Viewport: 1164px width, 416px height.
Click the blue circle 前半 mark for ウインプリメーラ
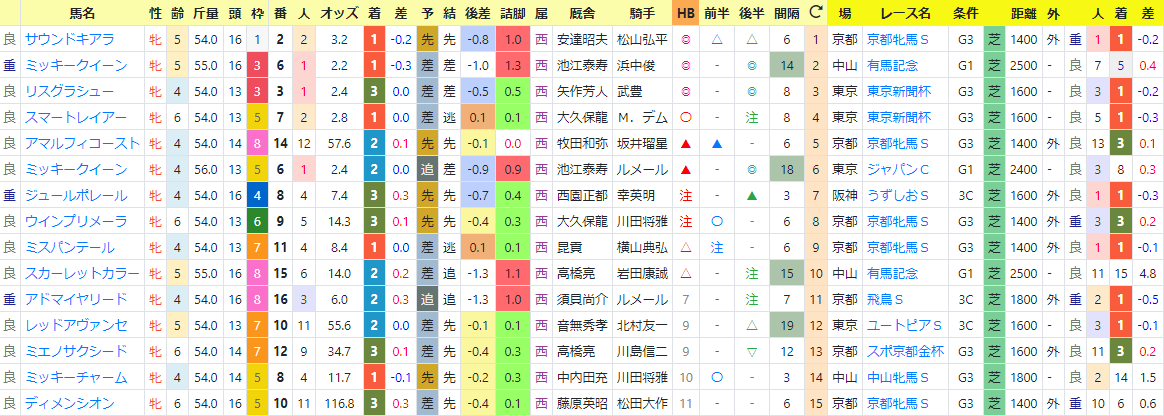(716, 221)
